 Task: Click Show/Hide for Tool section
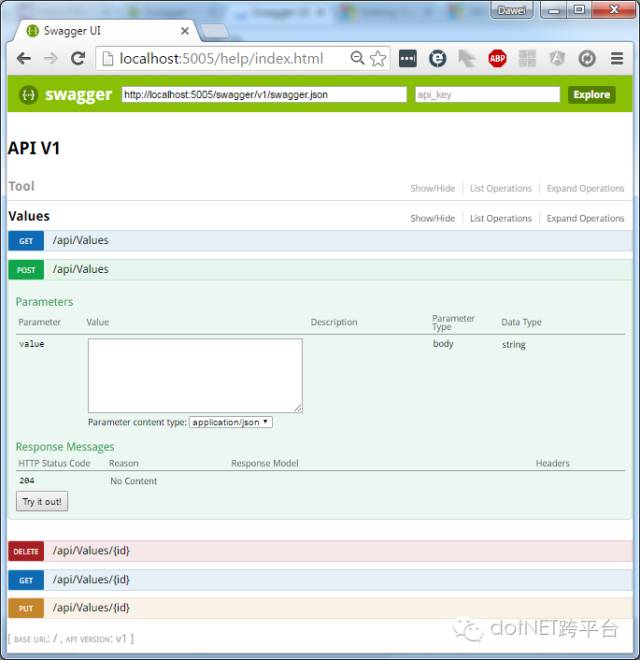pyautogui.click(x=432, y=188)
